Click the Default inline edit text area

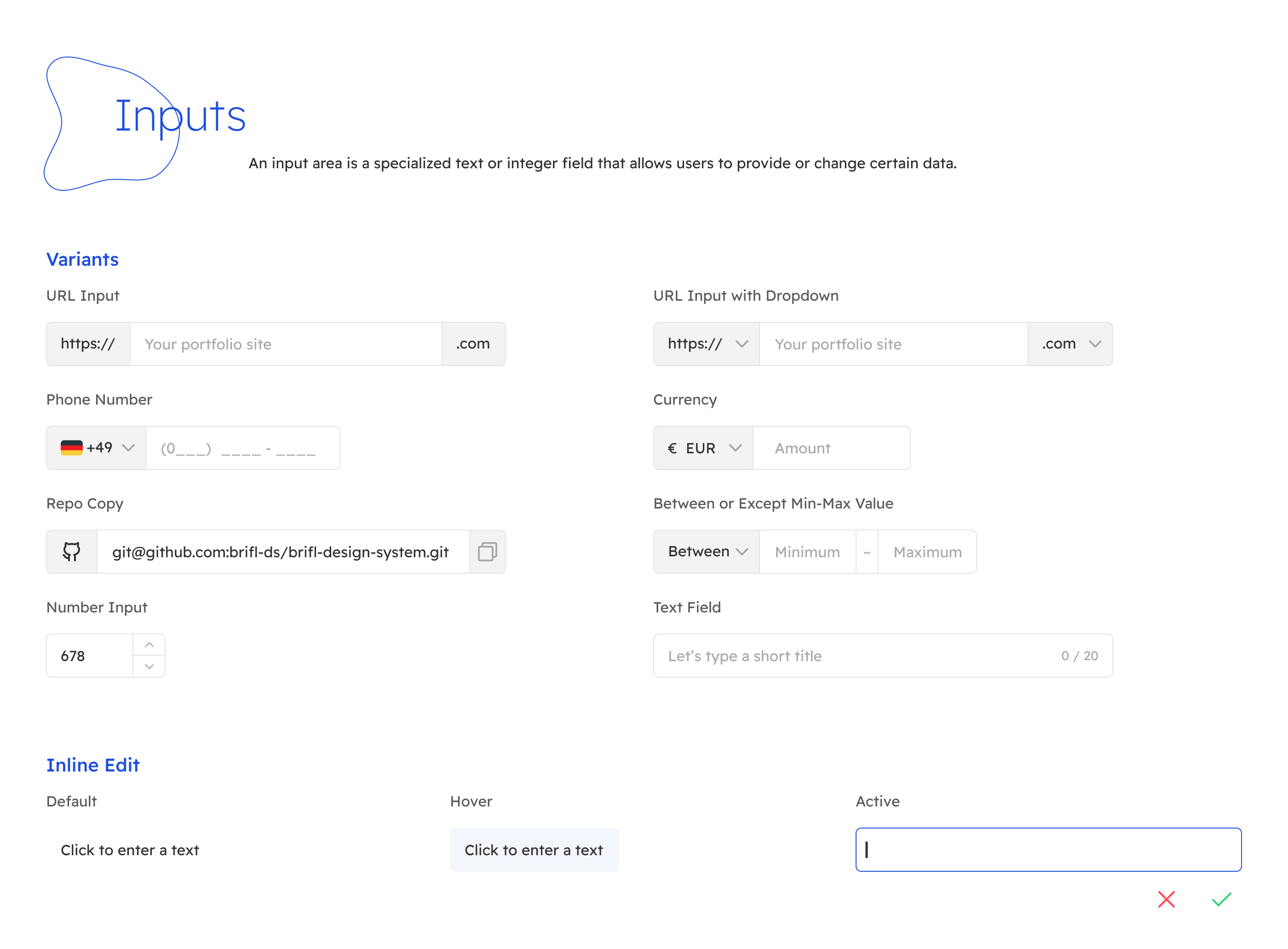pos(130,850)
